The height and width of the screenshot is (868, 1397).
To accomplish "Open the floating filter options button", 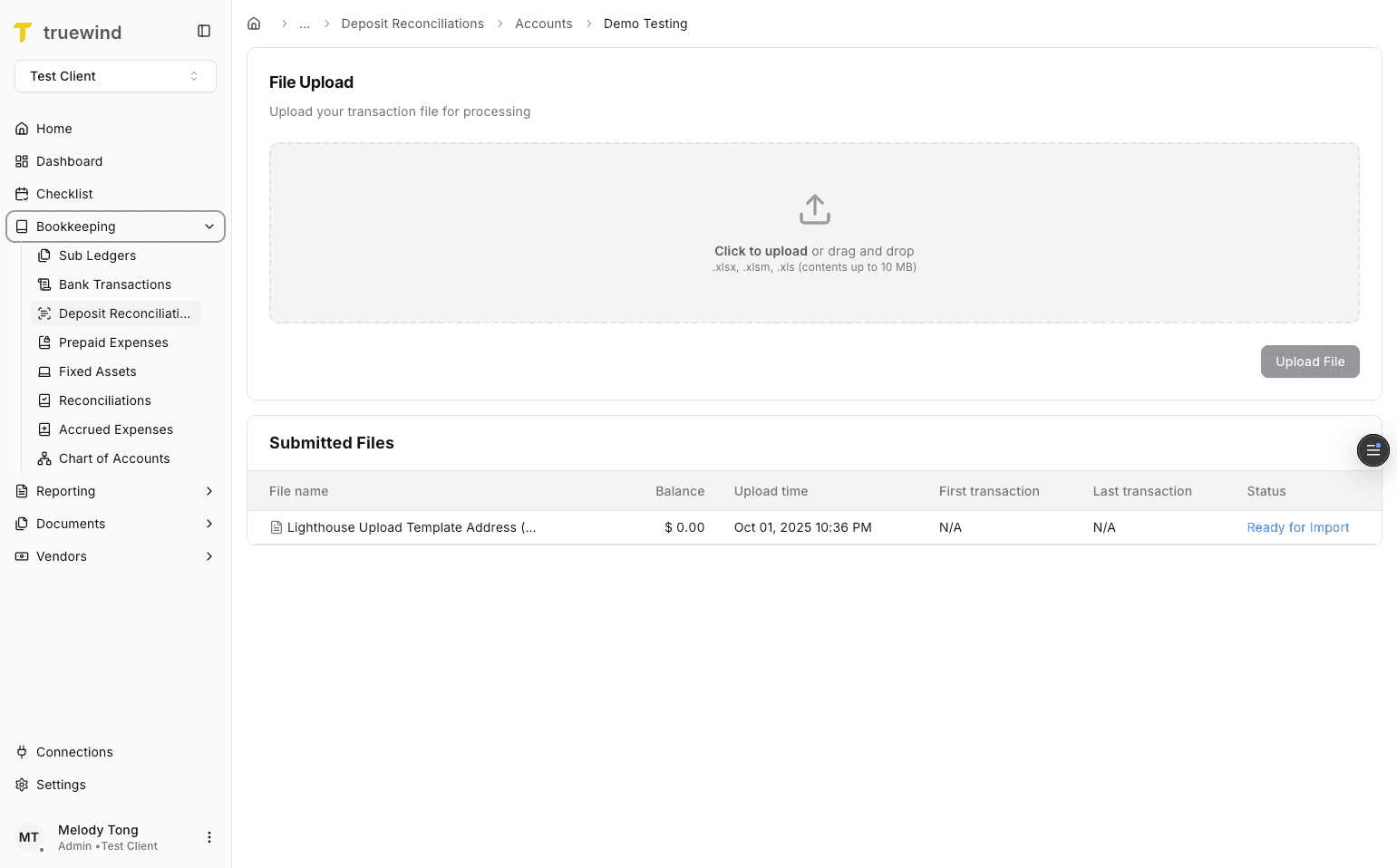I will click(1373, 450).
